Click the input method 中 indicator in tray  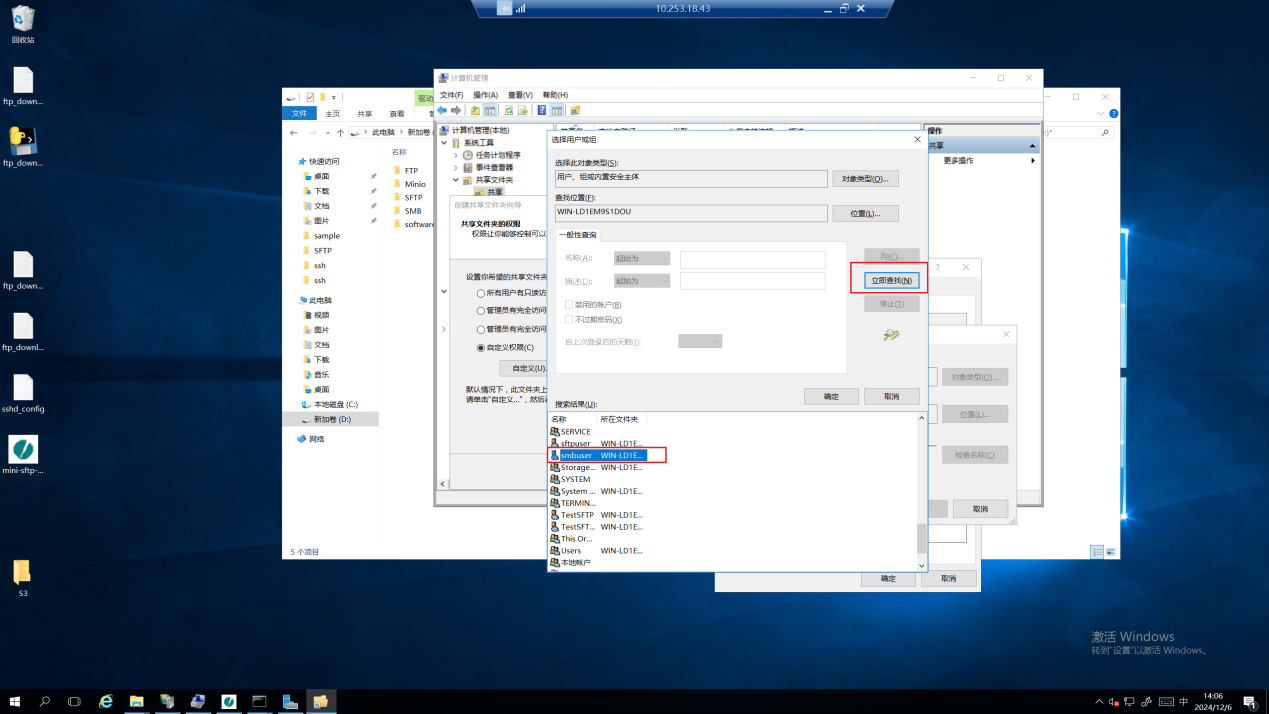(1185, 701)
